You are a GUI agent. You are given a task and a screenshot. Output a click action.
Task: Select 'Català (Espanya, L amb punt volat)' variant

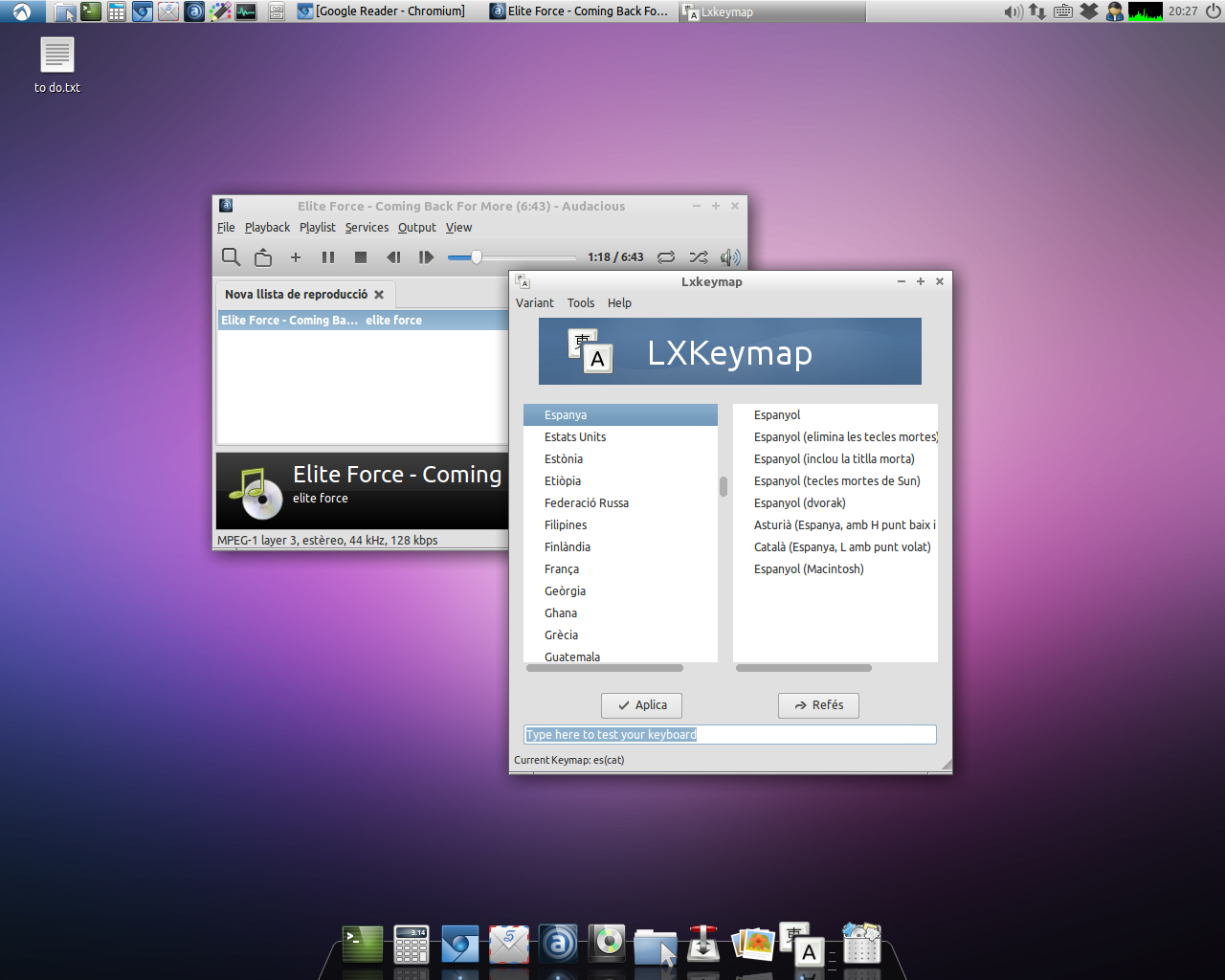[835, 546]
